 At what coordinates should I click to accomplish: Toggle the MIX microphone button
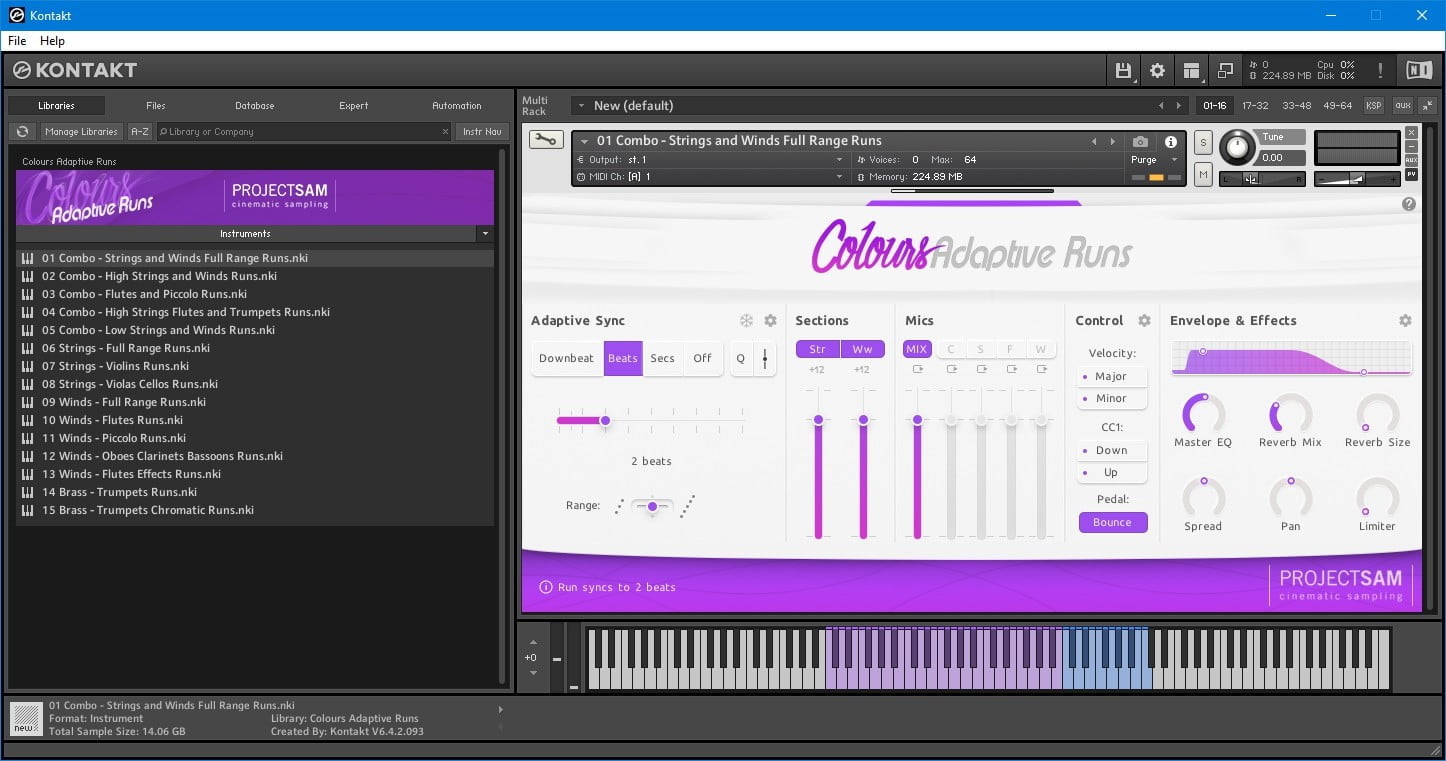pos(917,349)
